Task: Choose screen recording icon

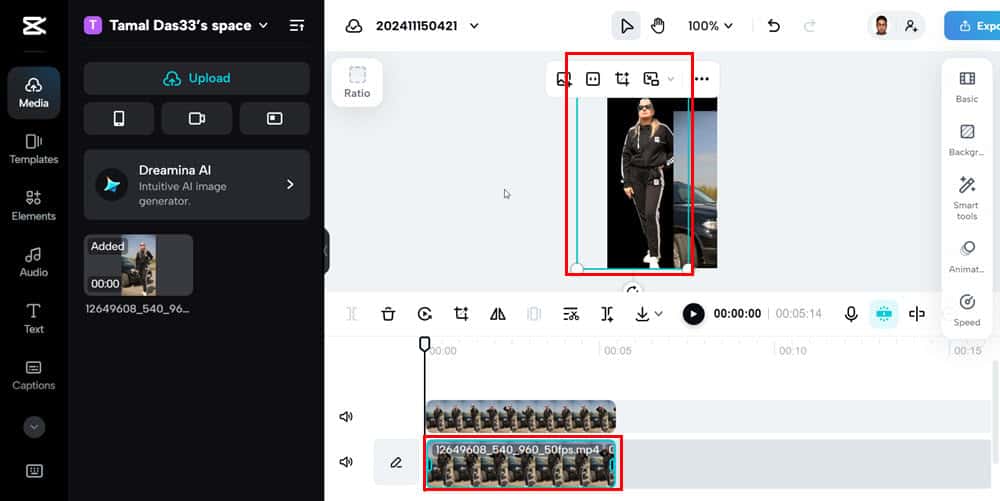Action: 275,119
